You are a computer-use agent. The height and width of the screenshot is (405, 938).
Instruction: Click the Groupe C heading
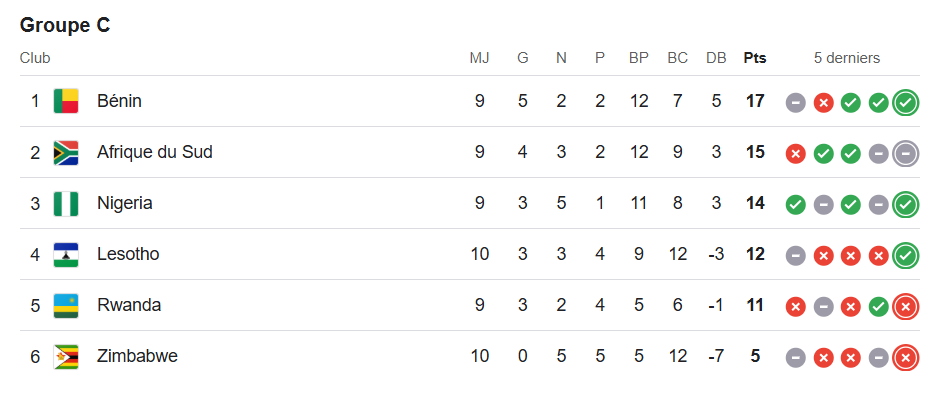(65, 26)
